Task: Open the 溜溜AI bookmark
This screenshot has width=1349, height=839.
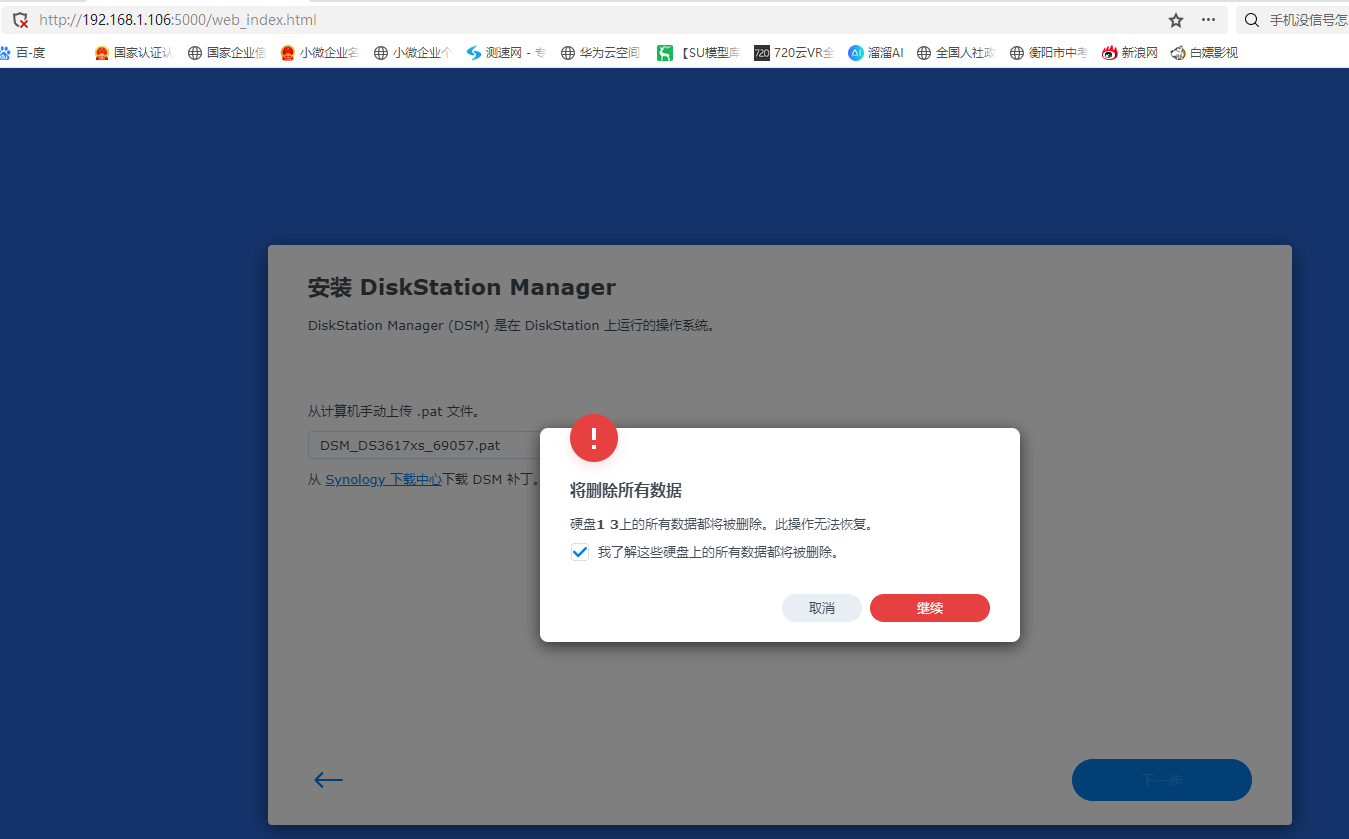Action: pos(876,53)
